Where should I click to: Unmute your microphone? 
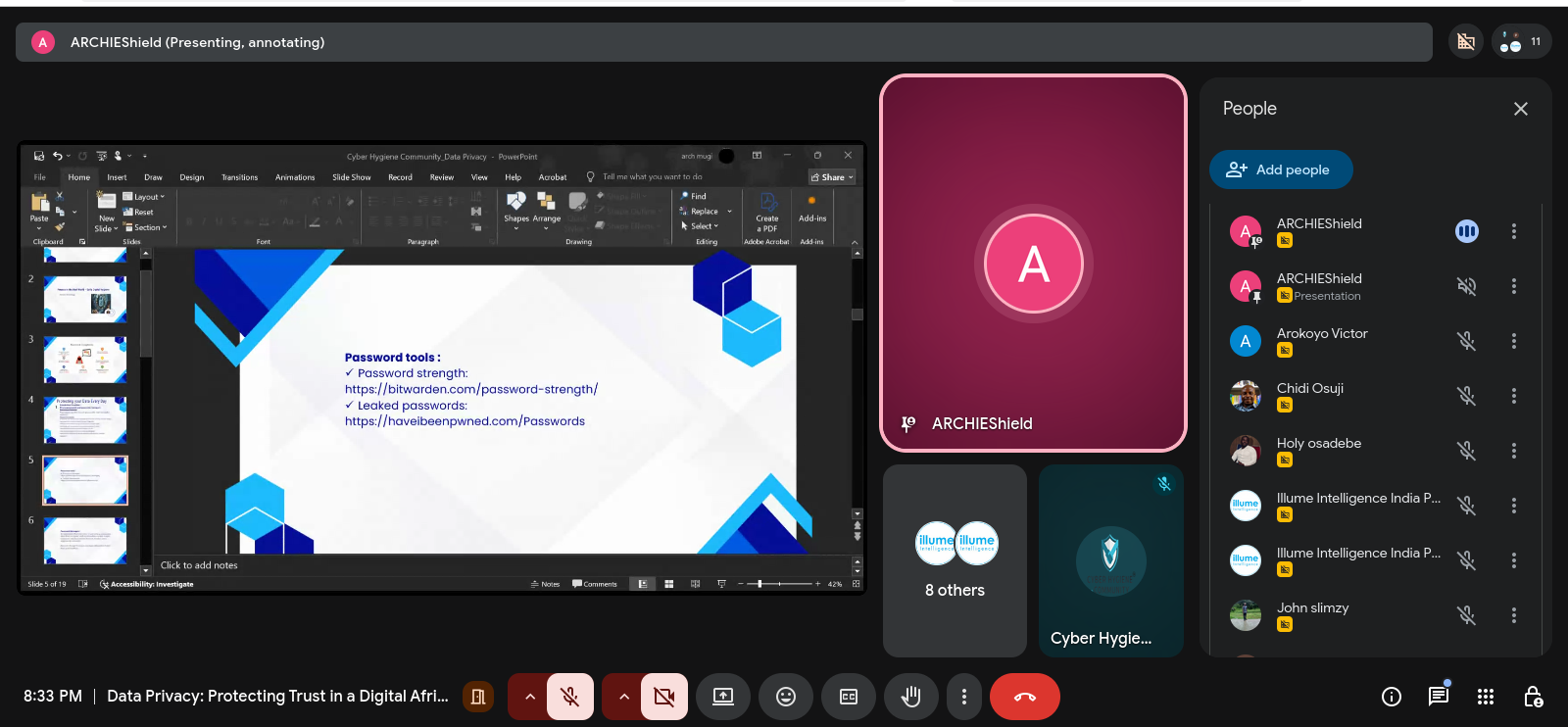click(x=569, y=697)
